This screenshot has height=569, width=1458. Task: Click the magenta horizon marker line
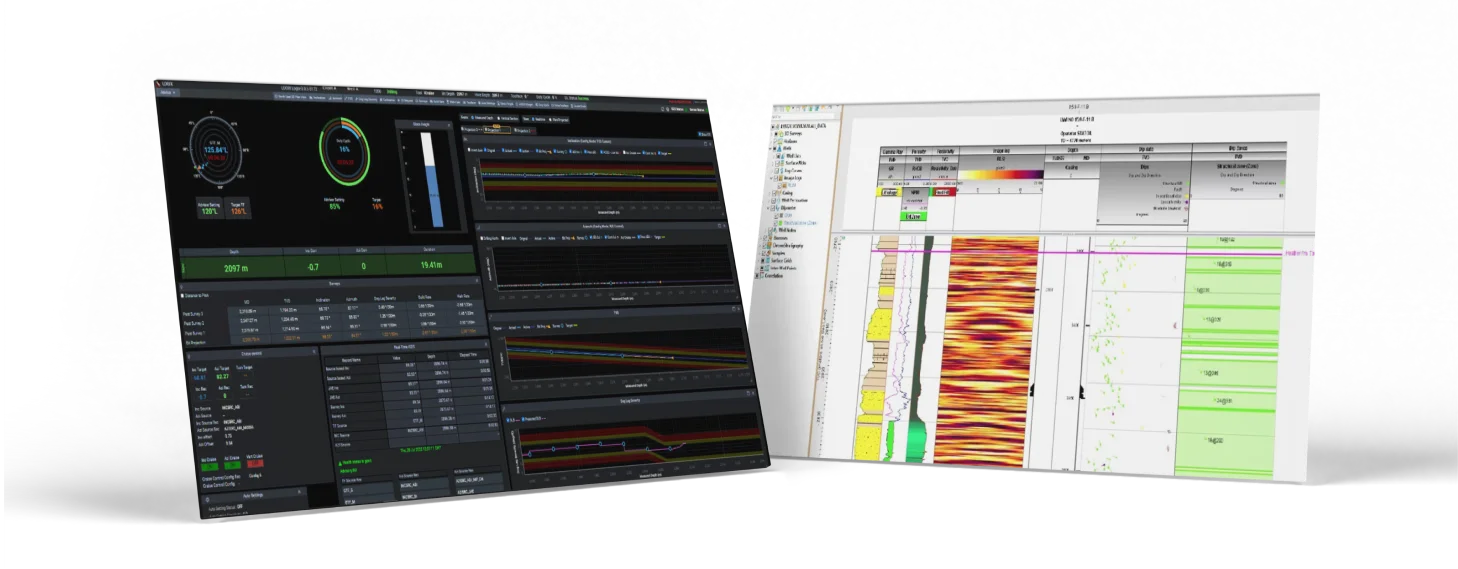[1060, 252]
